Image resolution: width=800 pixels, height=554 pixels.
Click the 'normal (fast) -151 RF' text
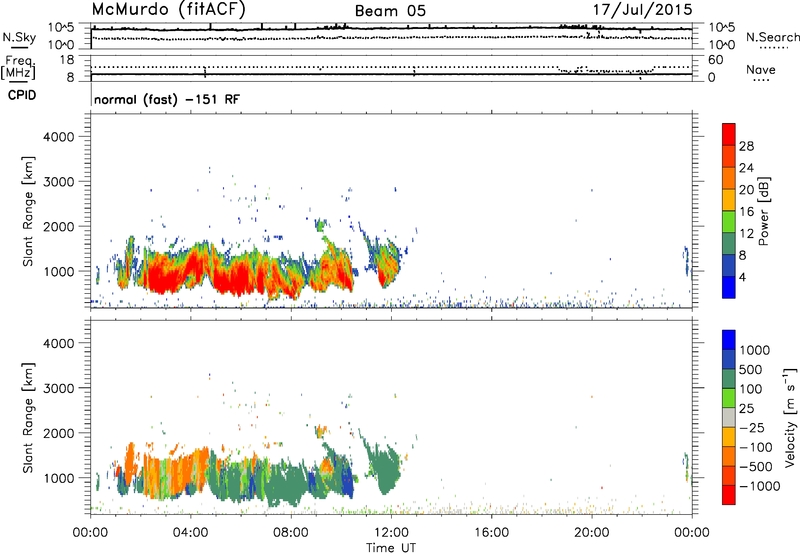(x=166, y=99)
